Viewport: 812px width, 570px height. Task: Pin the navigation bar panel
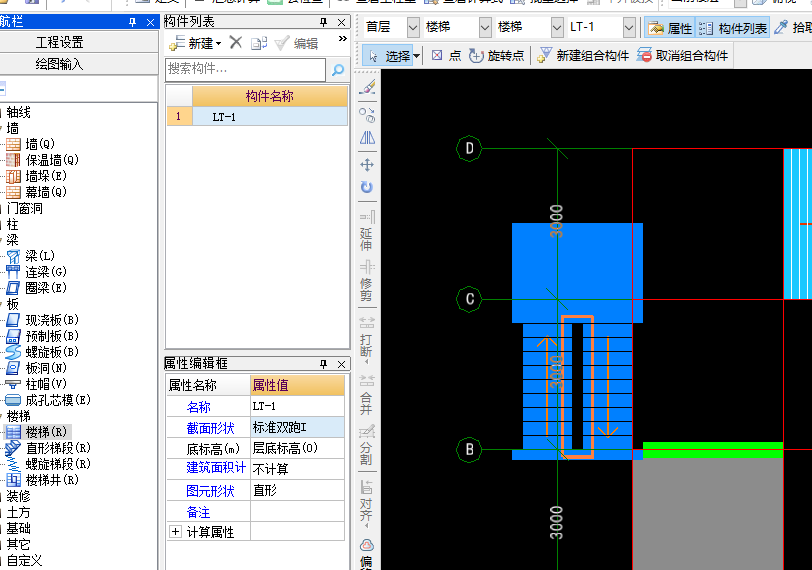coord(133,22)
